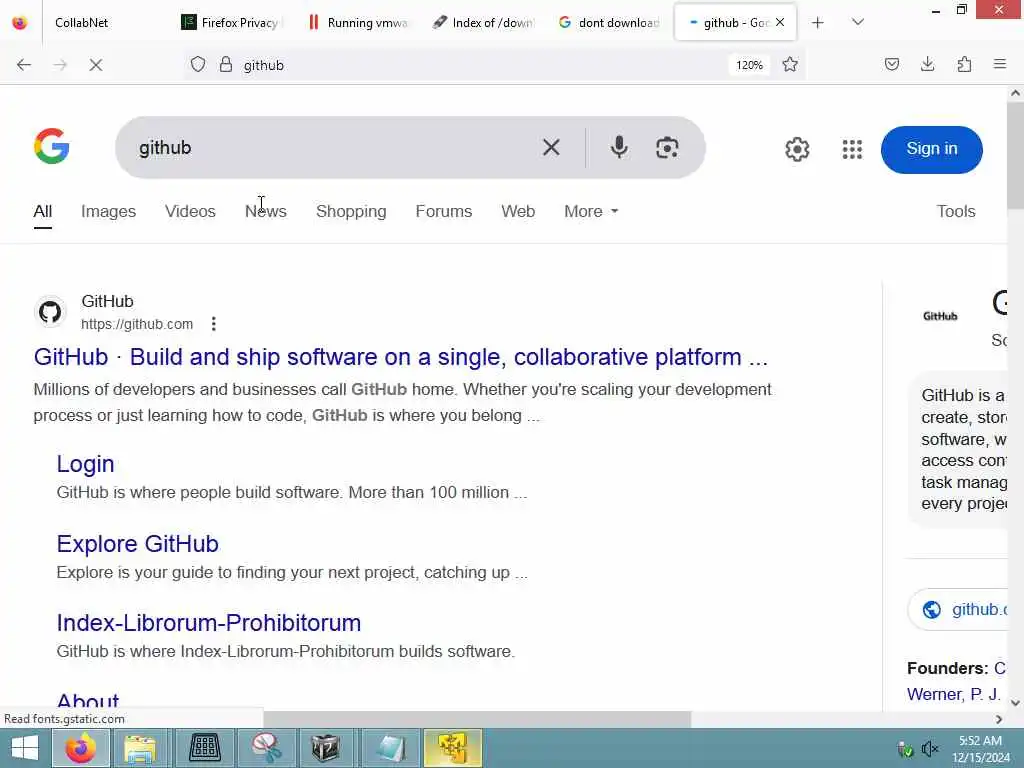This screenshot has width=1024, height=768.
Task: Expand the More search filters
Action: pyautogui.click(x=591, y=212)
